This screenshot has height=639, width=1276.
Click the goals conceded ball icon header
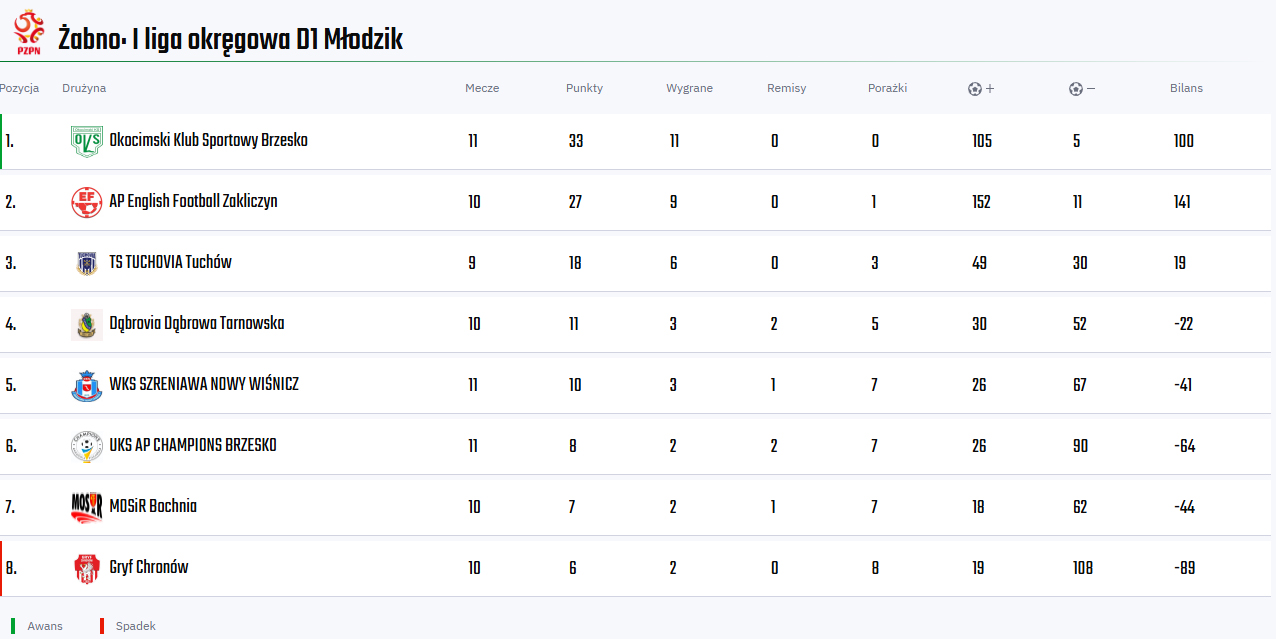(x=1076, y=88)
